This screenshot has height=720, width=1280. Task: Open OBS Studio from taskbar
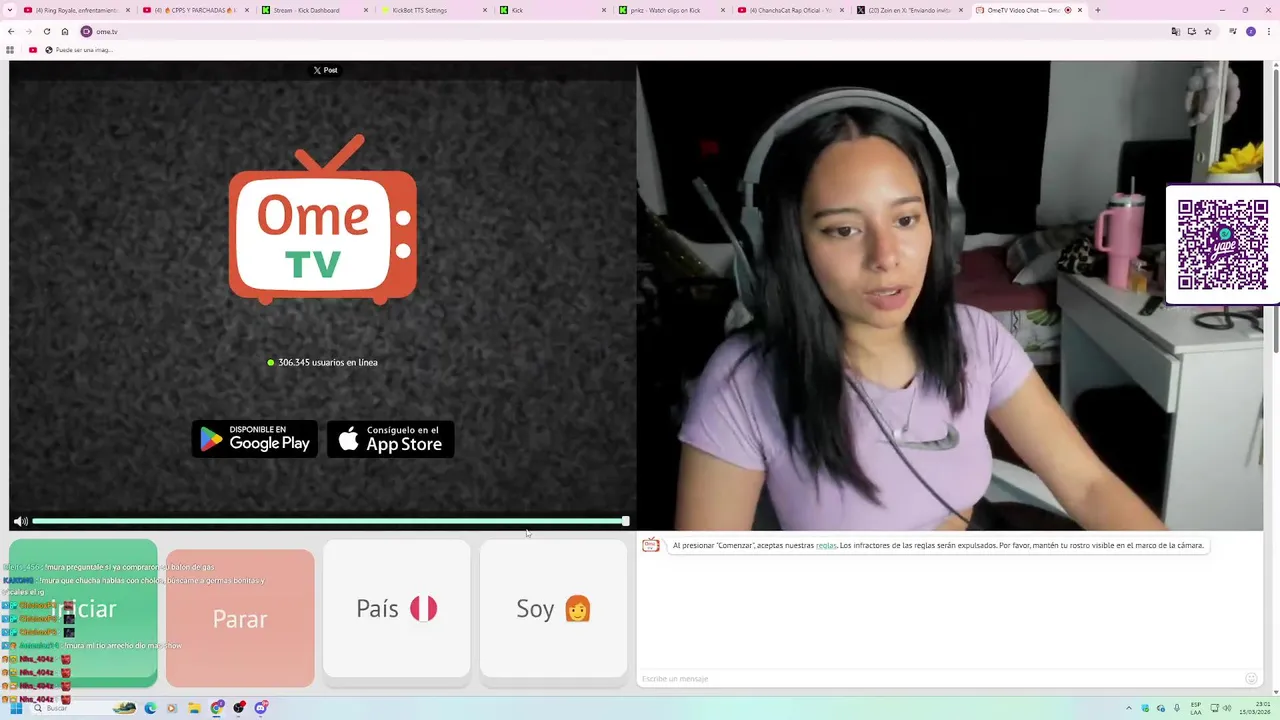point(239,708)
